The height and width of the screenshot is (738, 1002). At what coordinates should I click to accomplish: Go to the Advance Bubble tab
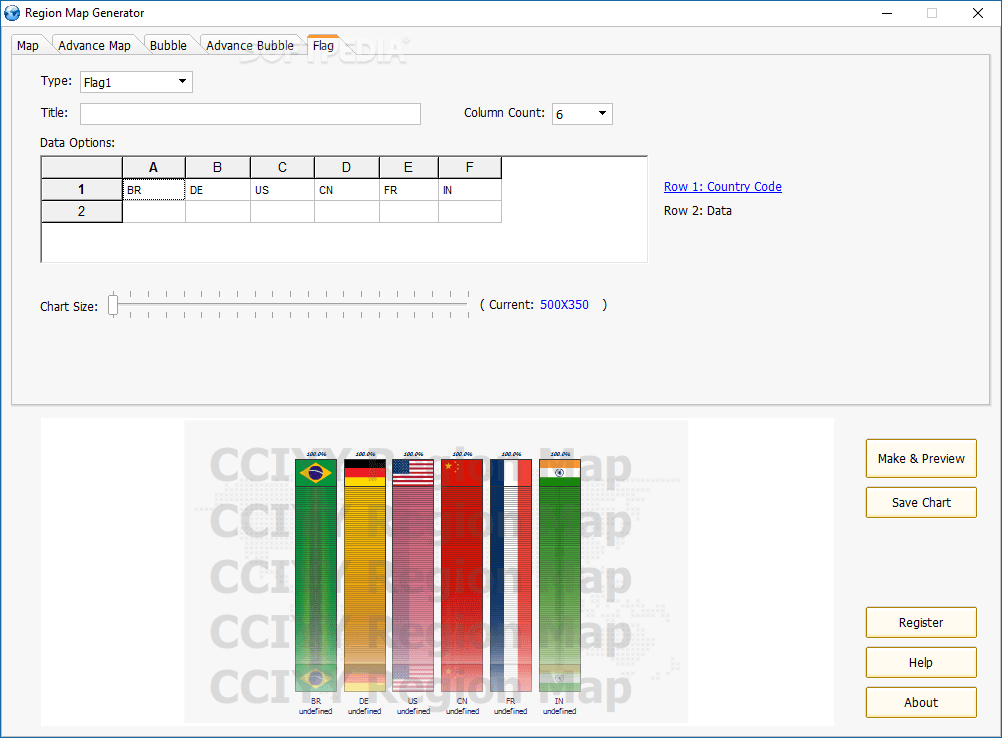250,45
